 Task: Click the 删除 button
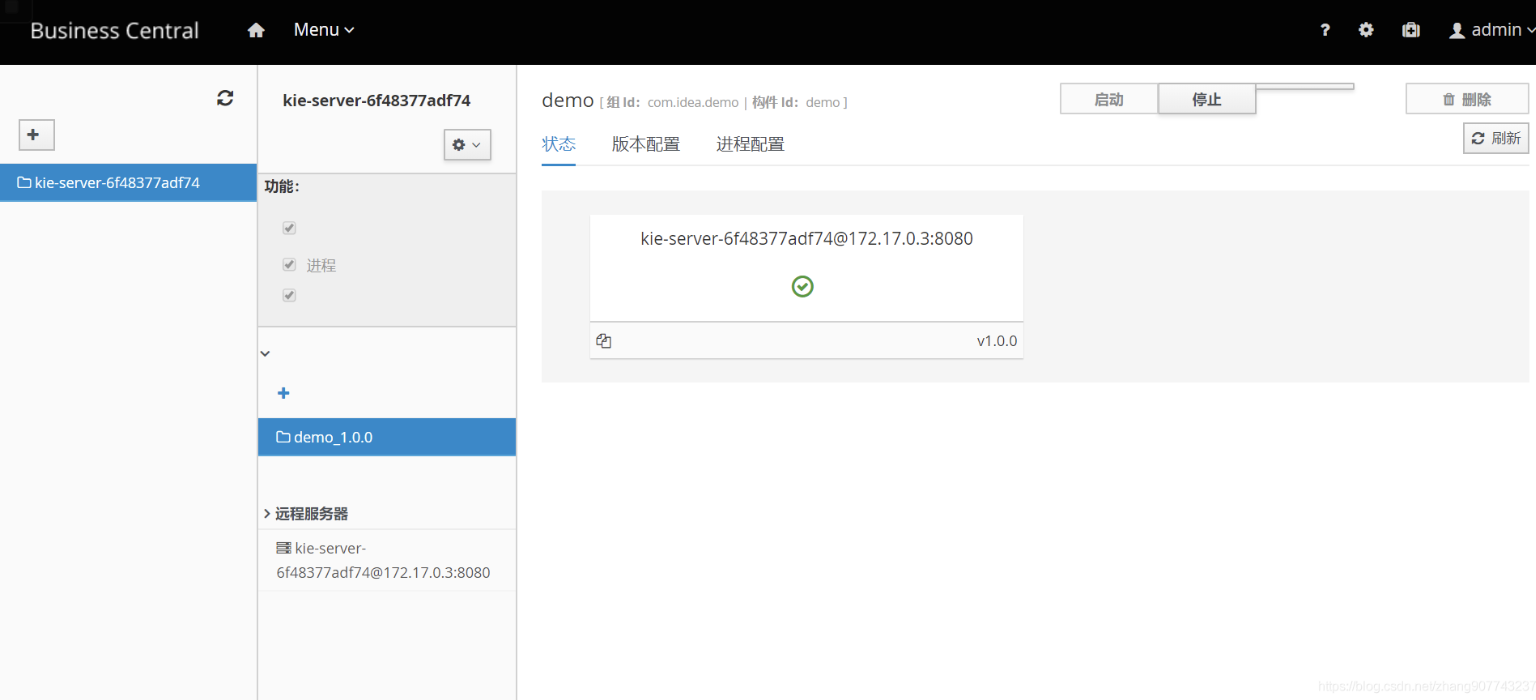(1467, 98)
